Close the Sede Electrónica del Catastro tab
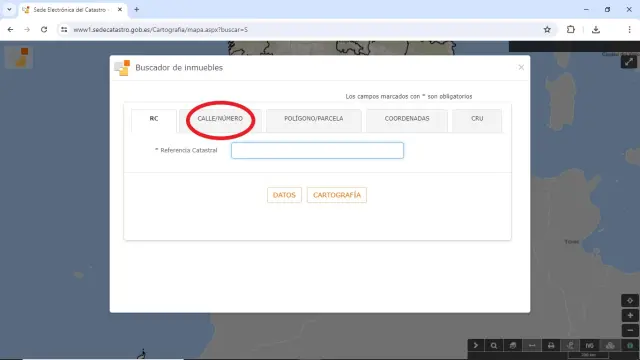The height and width of the screenshot is (360, 640). [x=120, y=9]
